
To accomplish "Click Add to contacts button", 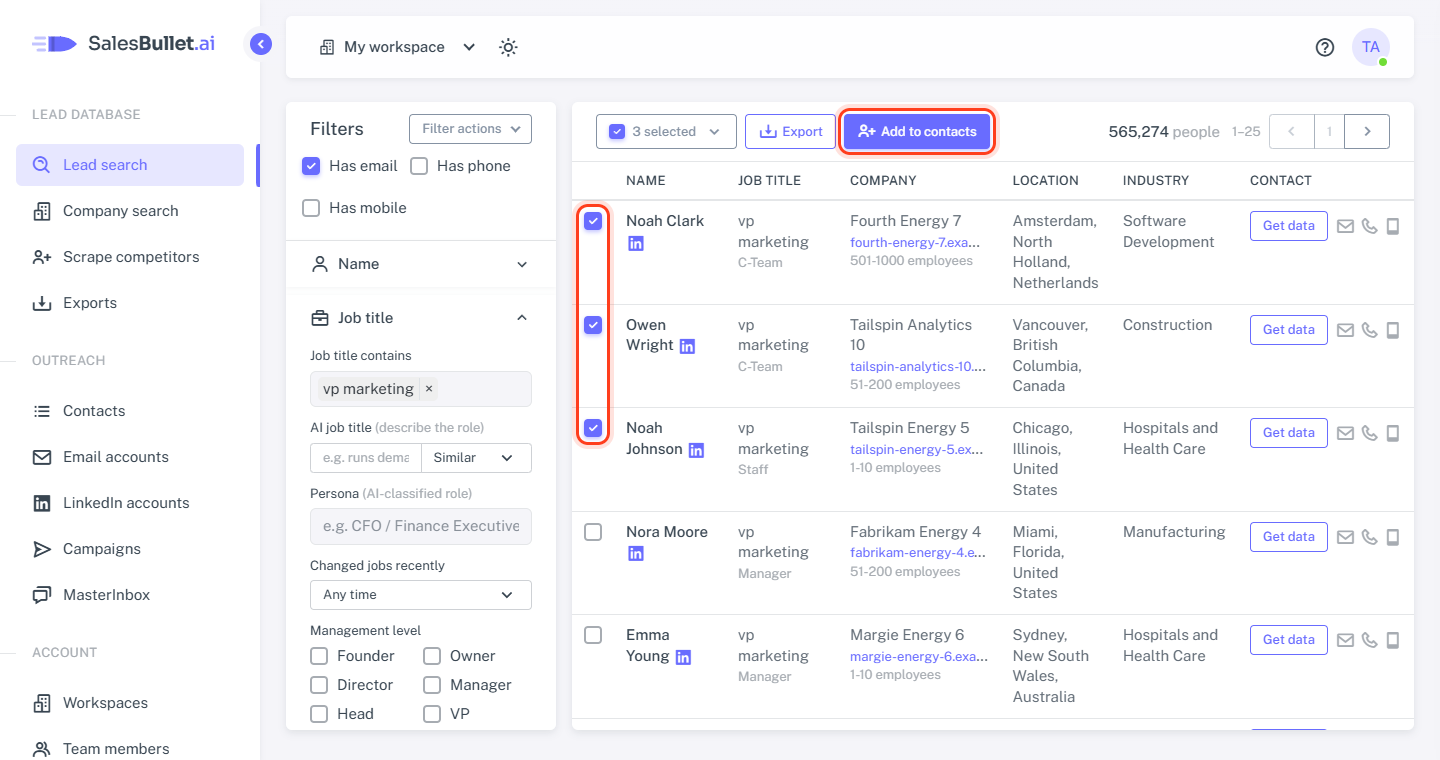I will click(x=917, y=131).
